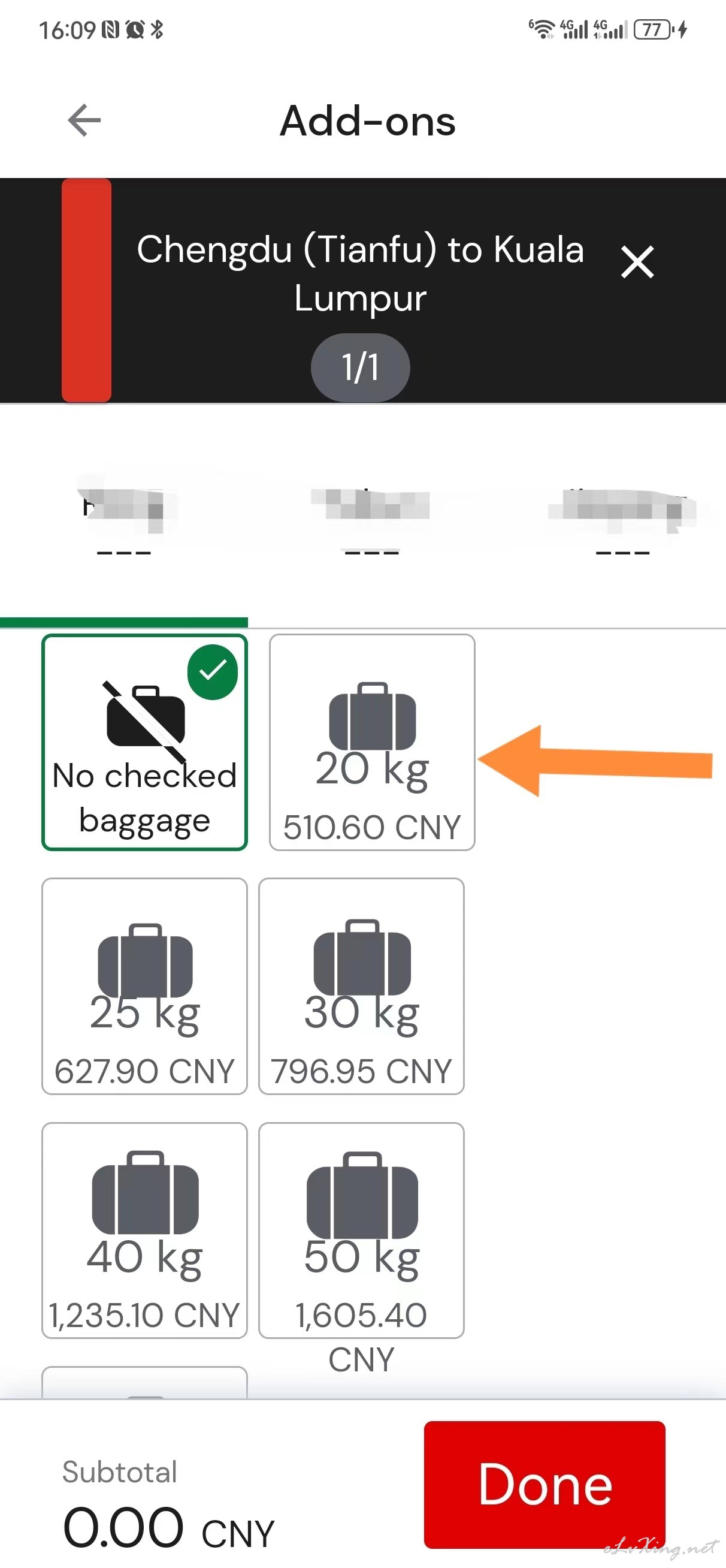The height and width of the screenshot is (1568, 726).
Task: Tap the alarm clock status icon
Action: tap(135, 29)
